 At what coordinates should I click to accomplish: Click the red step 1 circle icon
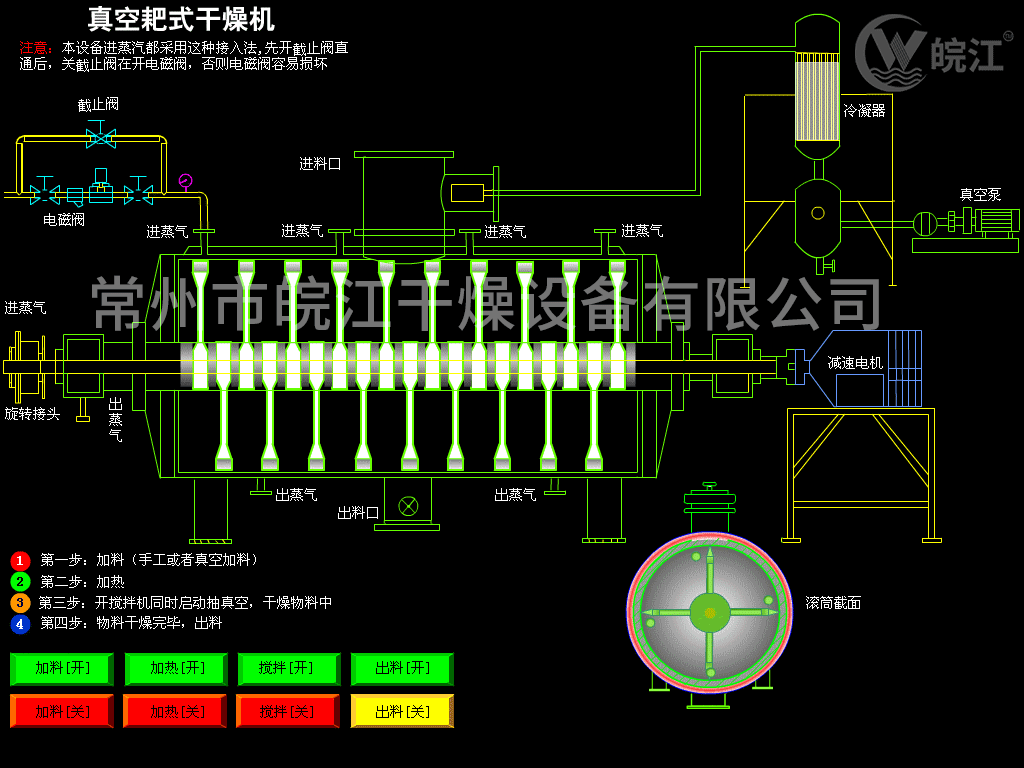tap(20, 561)
